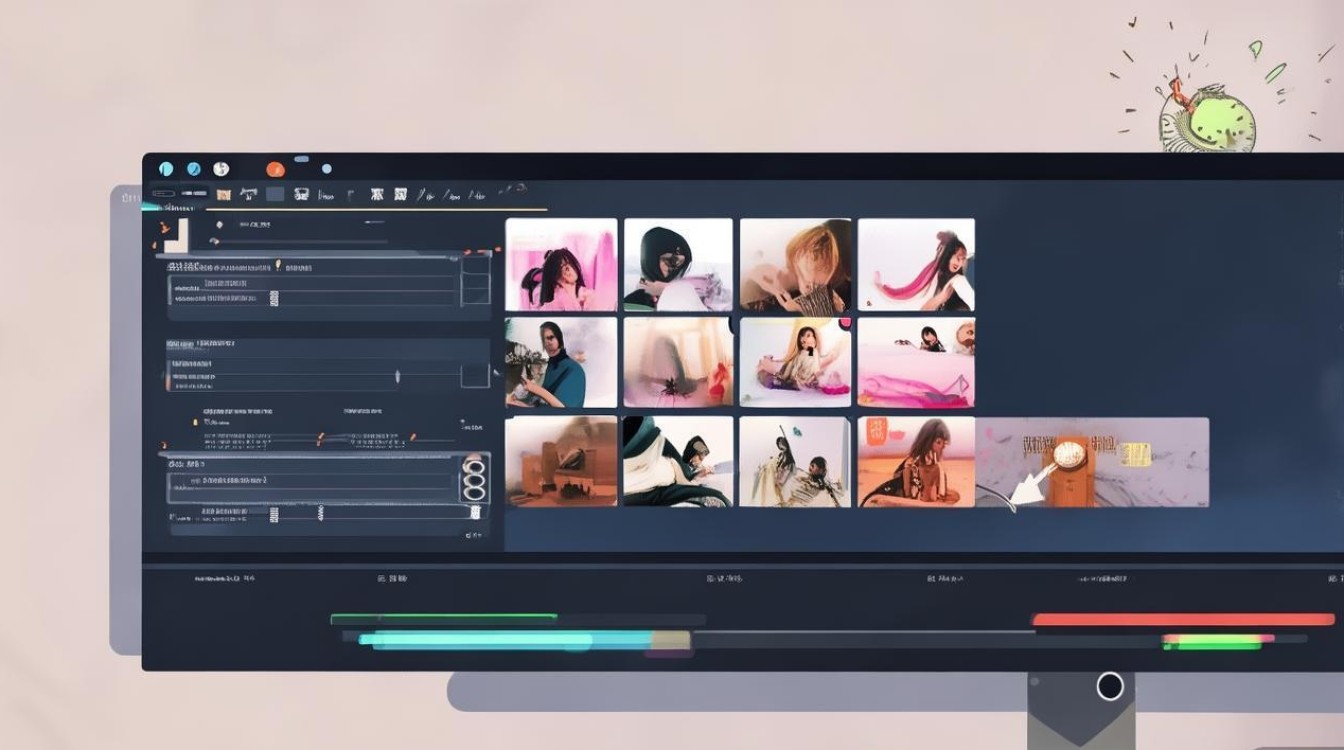
Task: Select the long red clip on the timeline
Action: [1183, 620]
